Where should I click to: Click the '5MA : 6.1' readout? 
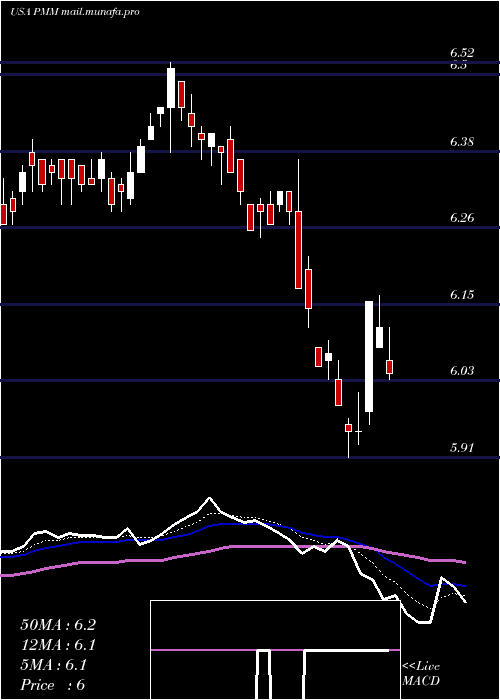click(x=54, y=665)
